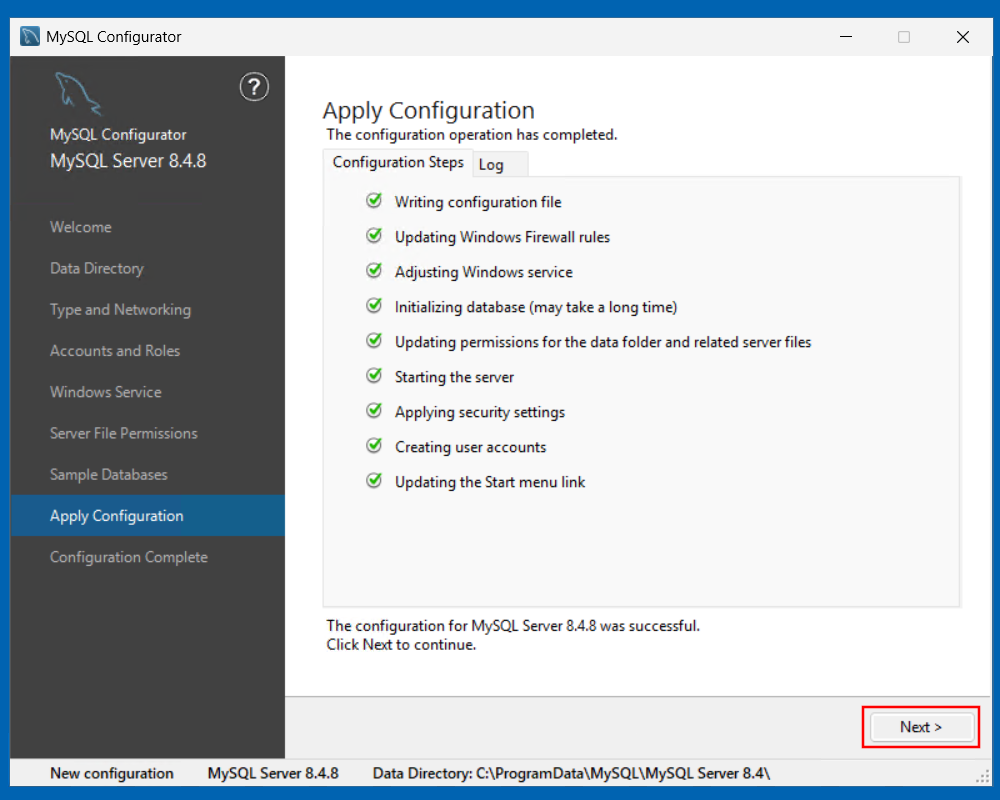Open Accounts and Roles sidebar step
1000x800 pixels.
115,351
